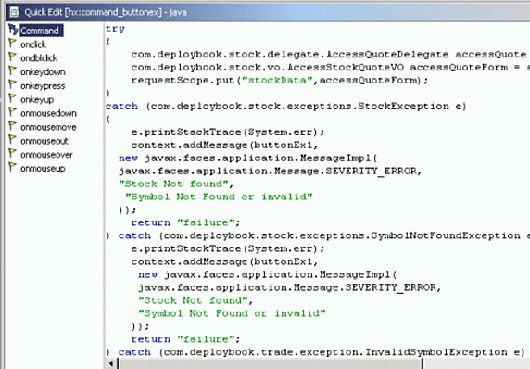The height and width of the screenshot is (369, 530).
Task: Click the flag icon beside onkeydown
Action: click(x=13, y=71)
